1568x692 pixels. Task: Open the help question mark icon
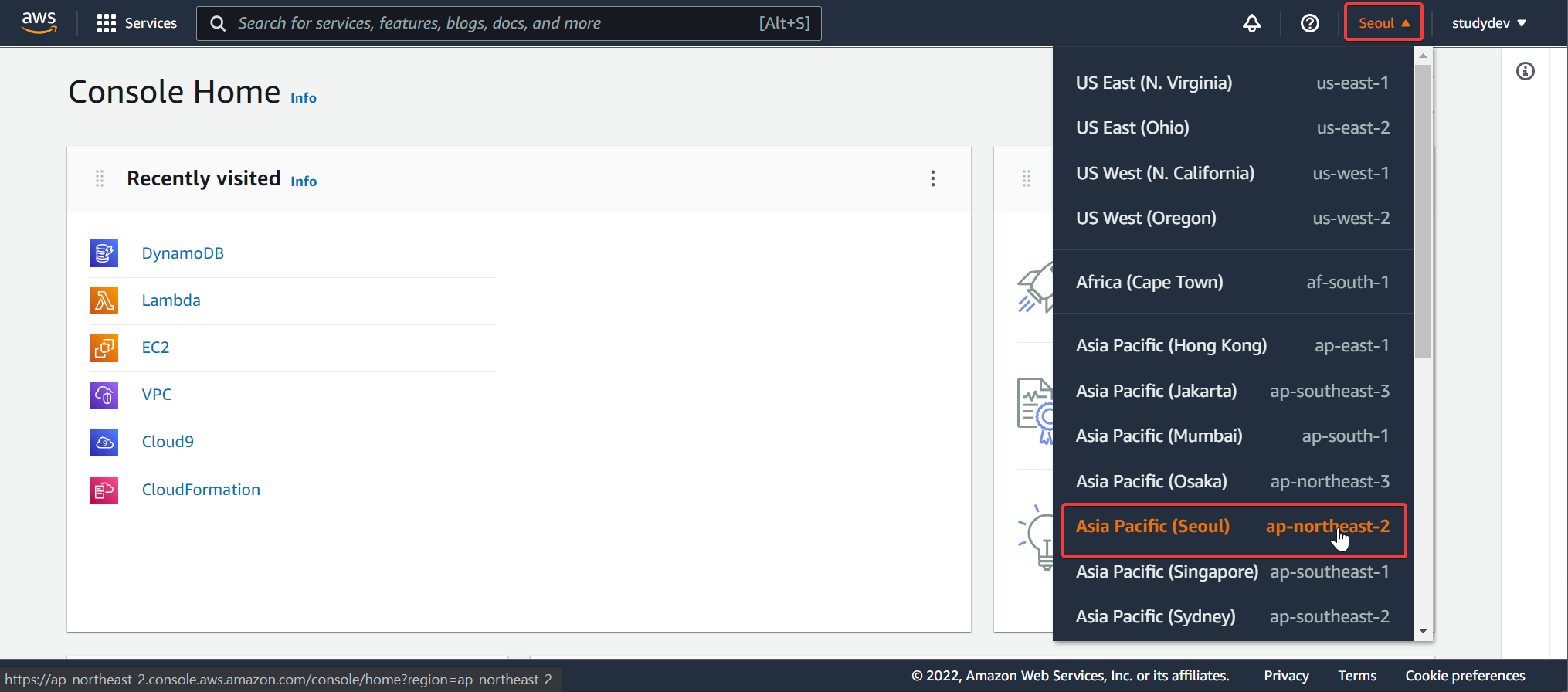[1309, 23]
